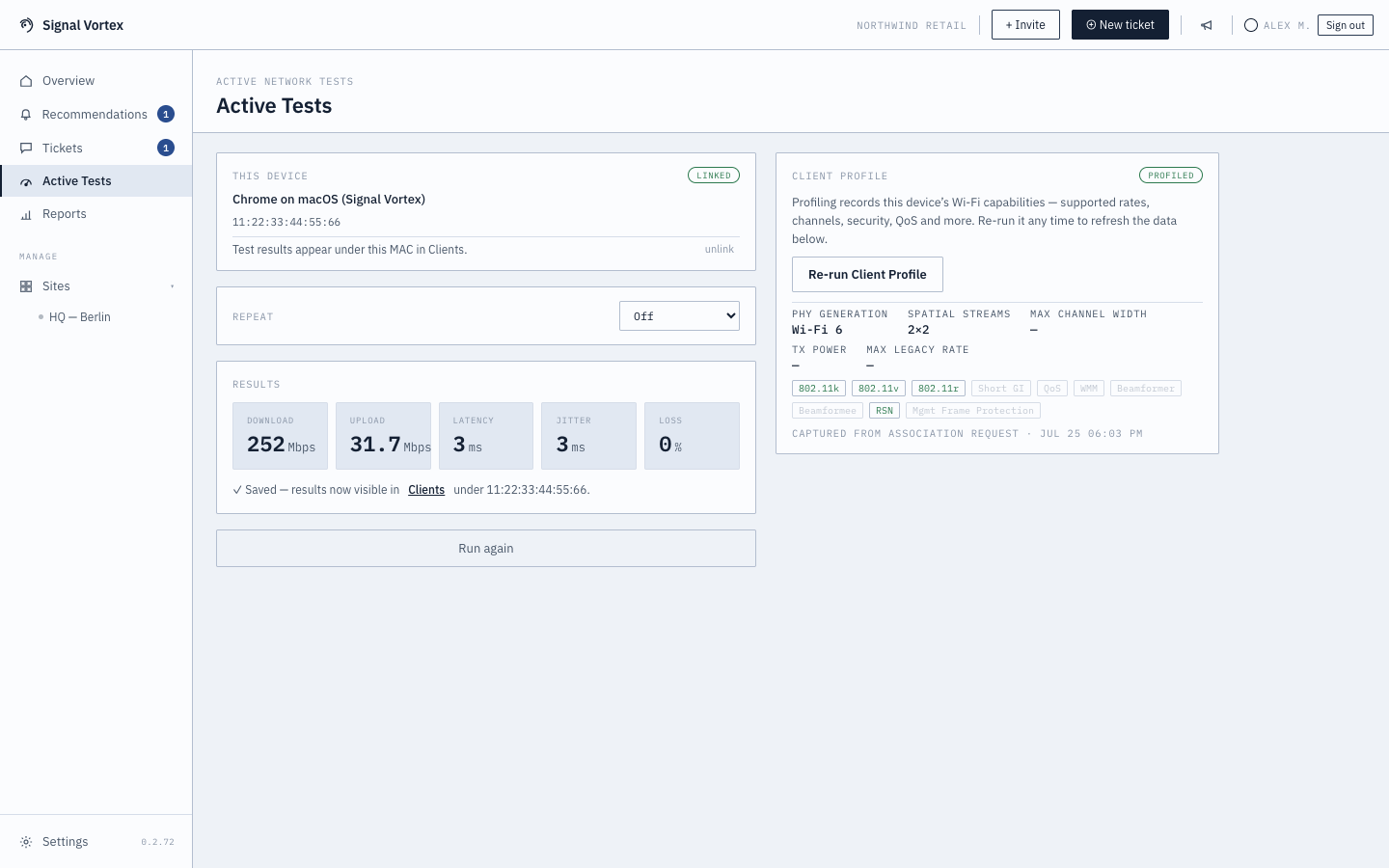The width and height of the screenshot is (1389, 868).
Task: Click the Download 252 Mbps result tile
Action: 280,436
